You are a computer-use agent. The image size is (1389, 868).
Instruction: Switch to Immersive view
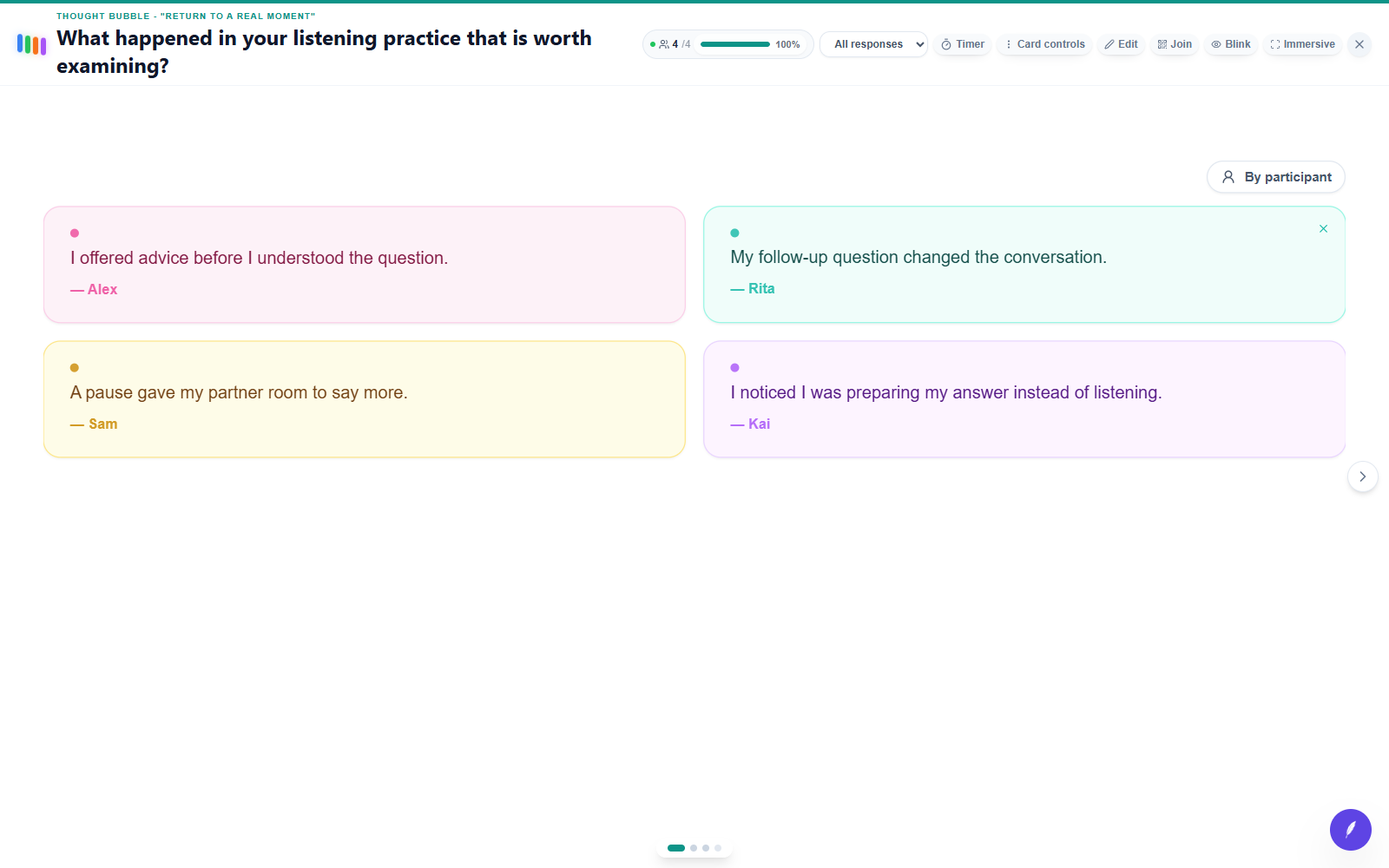pos(1302,44)
